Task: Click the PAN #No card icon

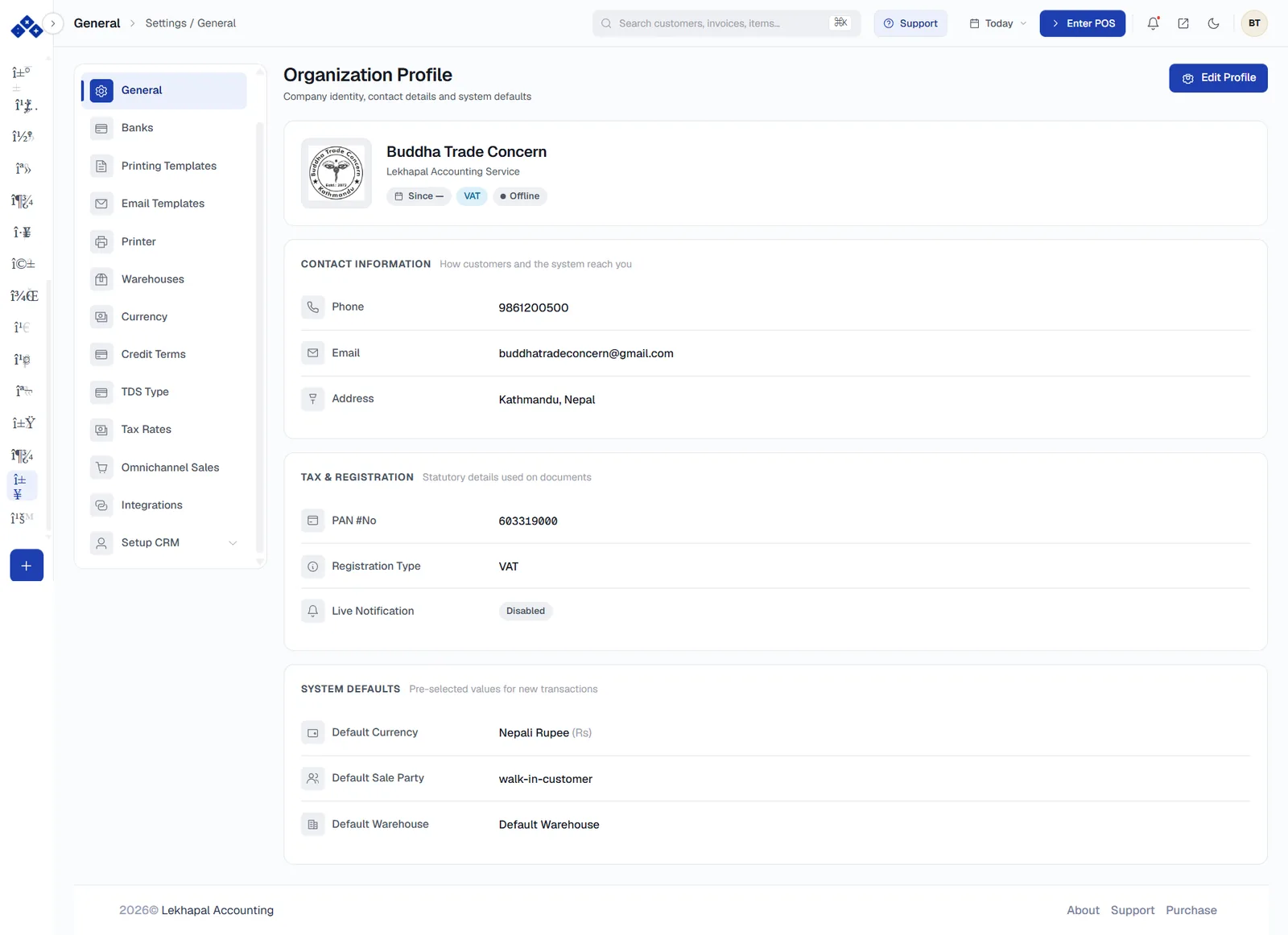Action: [313, 521]
